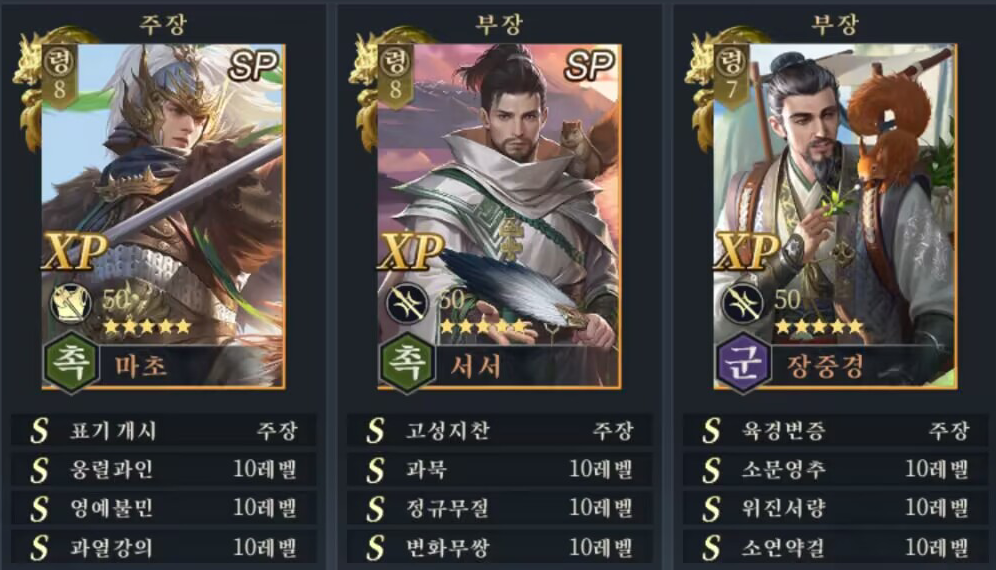
Task: Click 서서's archer troop type icon
Action: click(407, 303)
